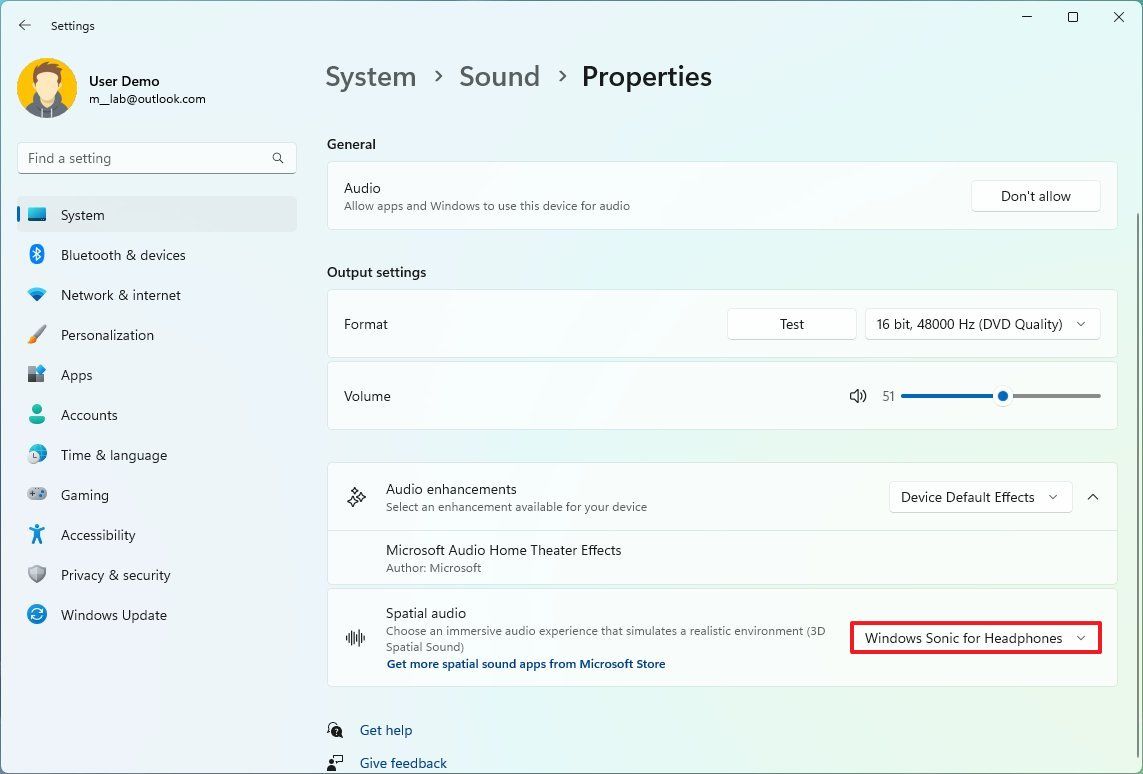Select Microsoft Audio Home Theater Effects
This screenshot has width=1143, height=774.
tap(504, 550)
